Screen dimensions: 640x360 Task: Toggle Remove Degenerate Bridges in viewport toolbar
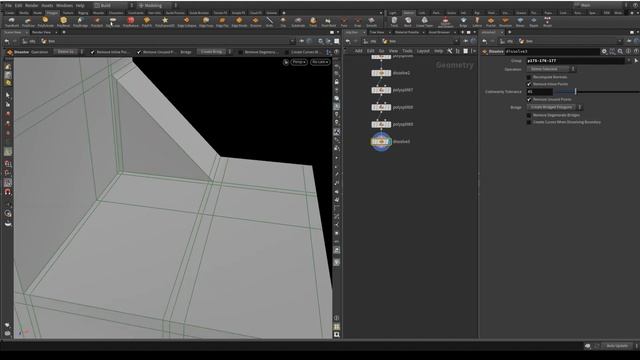tap(240, 52)
